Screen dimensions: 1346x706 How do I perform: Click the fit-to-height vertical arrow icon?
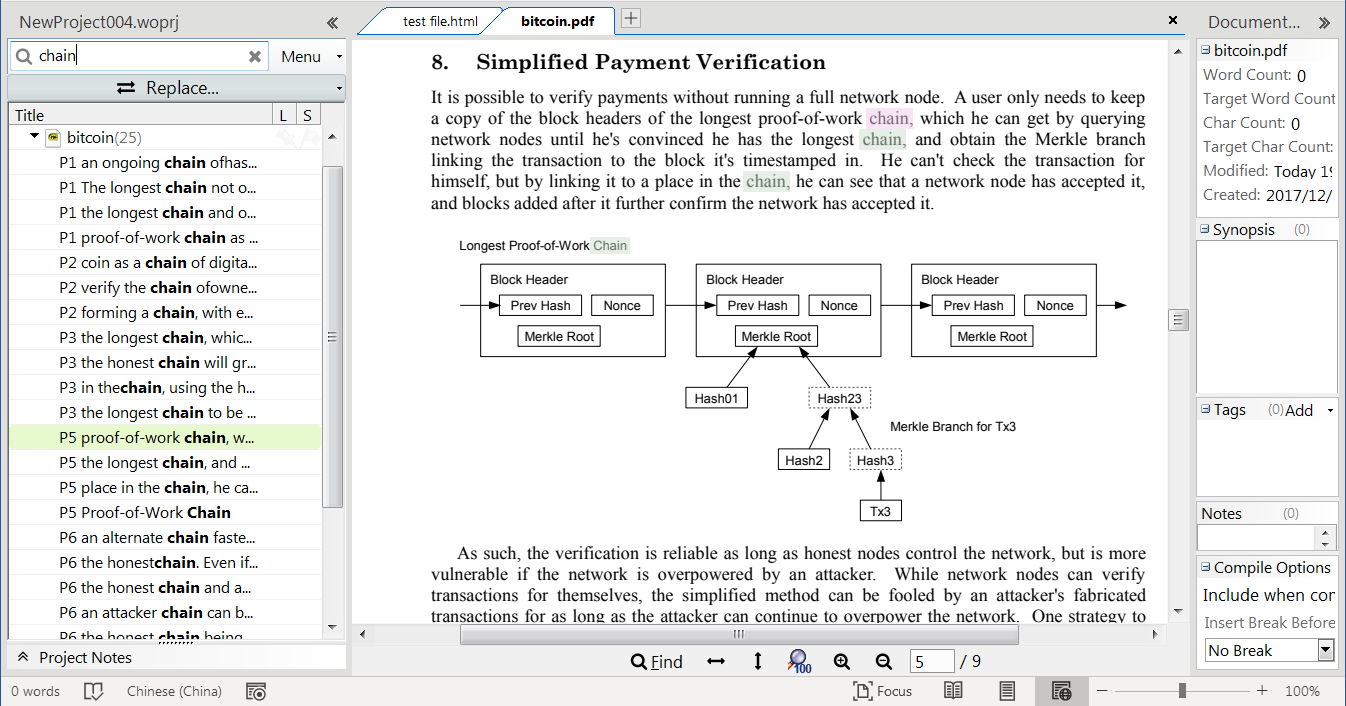[757, 661]
